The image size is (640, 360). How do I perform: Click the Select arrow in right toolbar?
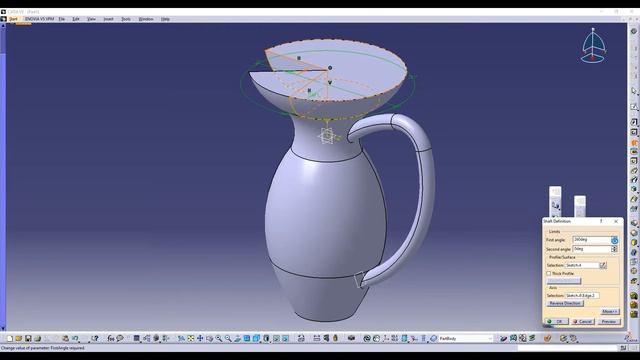tap(634, 91)
